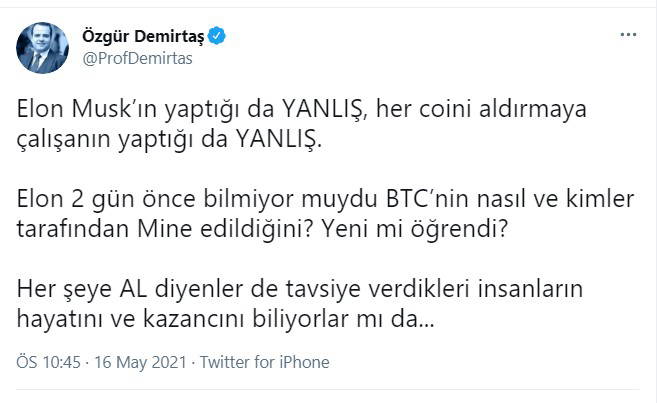
Task: Open the @ProfDemirtas handle link
Action: [136, 58]
